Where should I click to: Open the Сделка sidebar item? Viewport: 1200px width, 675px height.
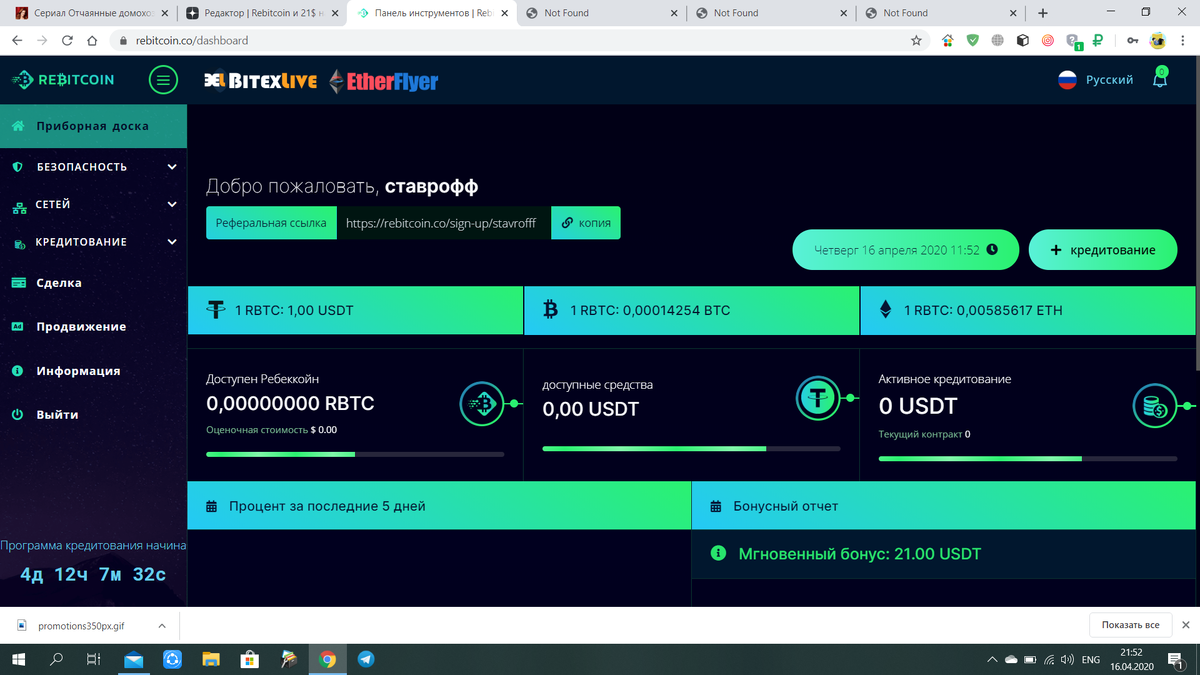(93, 283)
